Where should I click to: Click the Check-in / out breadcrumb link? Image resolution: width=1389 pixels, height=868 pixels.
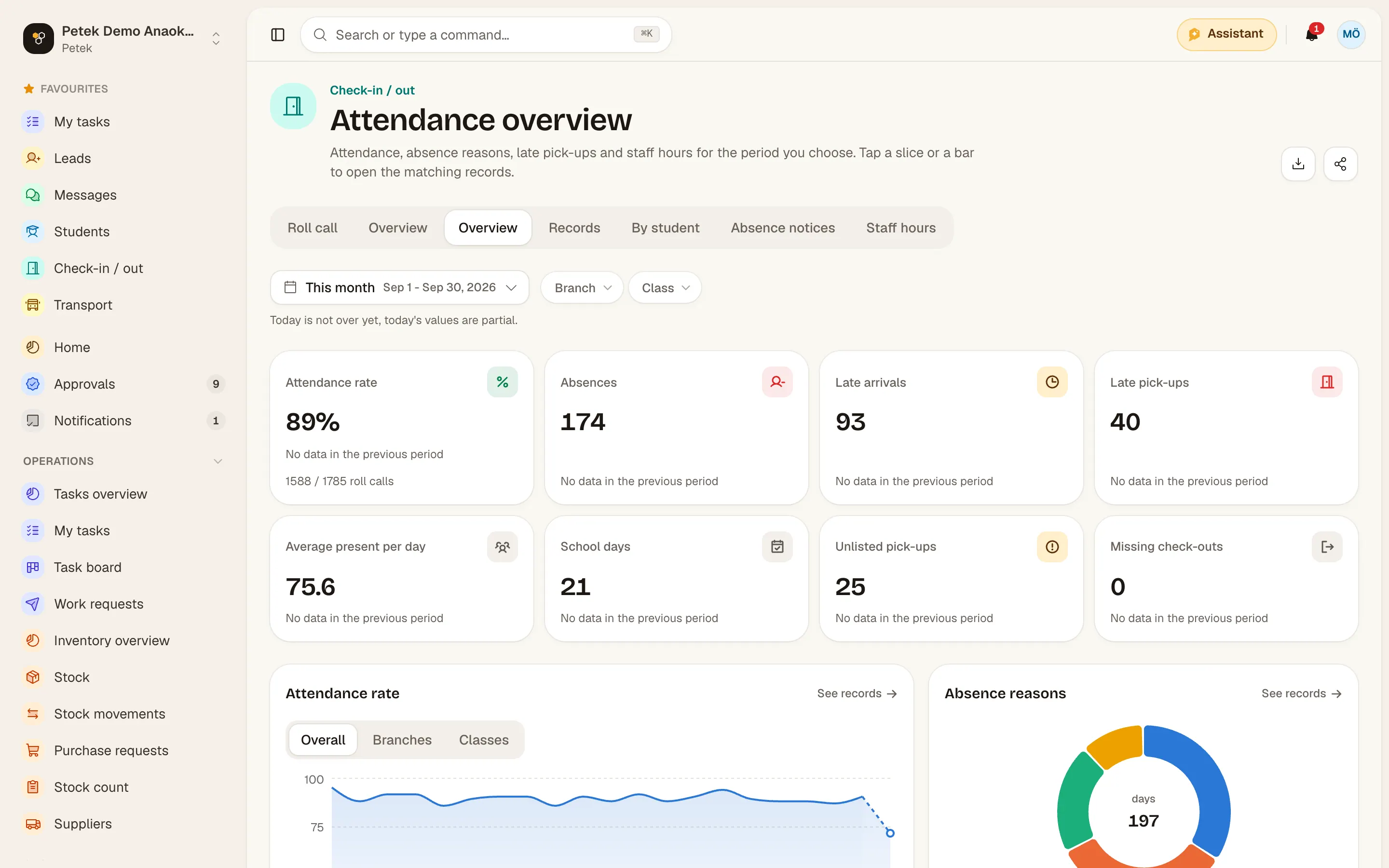pos(372,90)
